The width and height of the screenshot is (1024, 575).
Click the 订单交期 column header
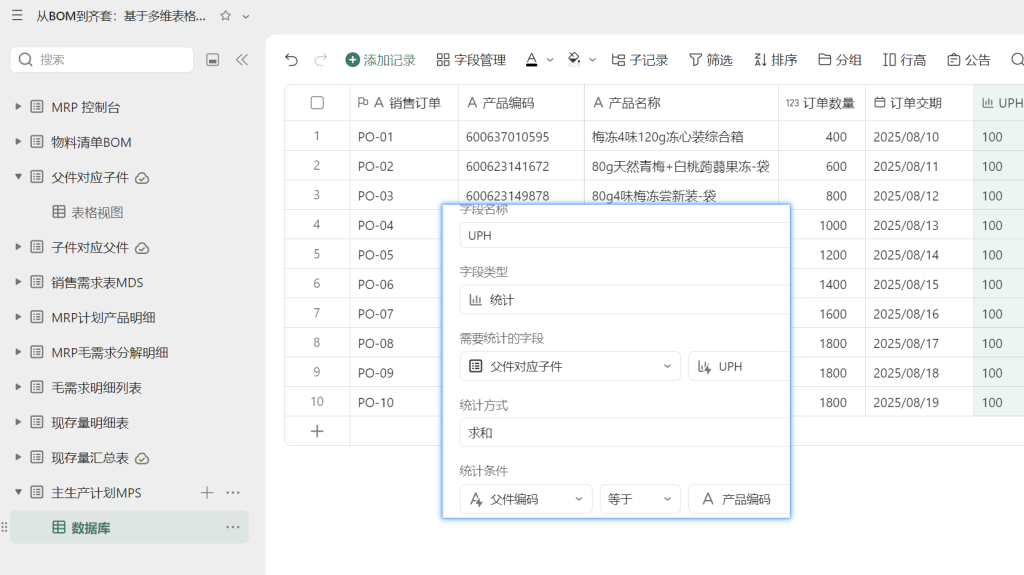(920, 103)
